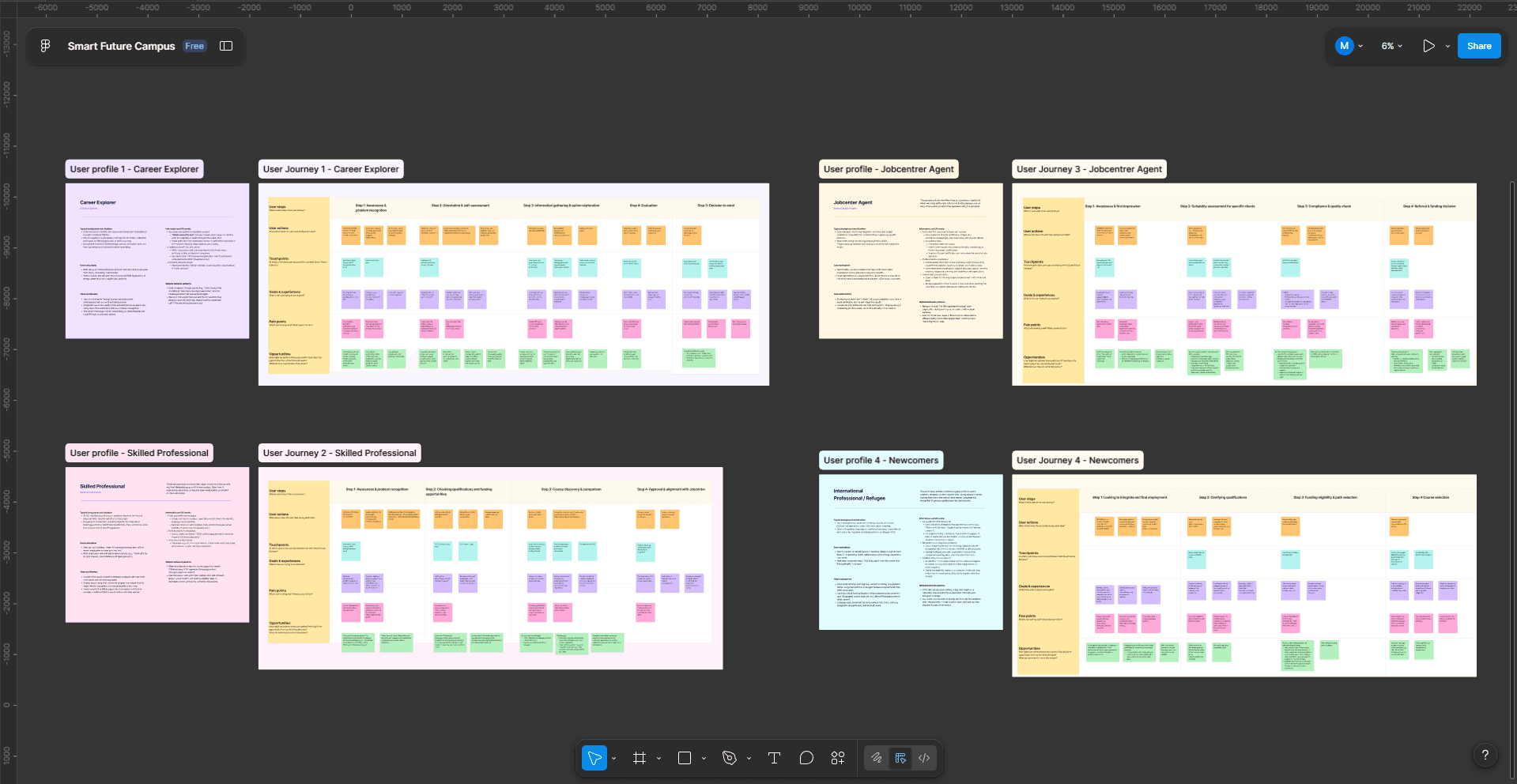
Task: Click the User Journey 1 map frame
Action: [x=514, y=285]
